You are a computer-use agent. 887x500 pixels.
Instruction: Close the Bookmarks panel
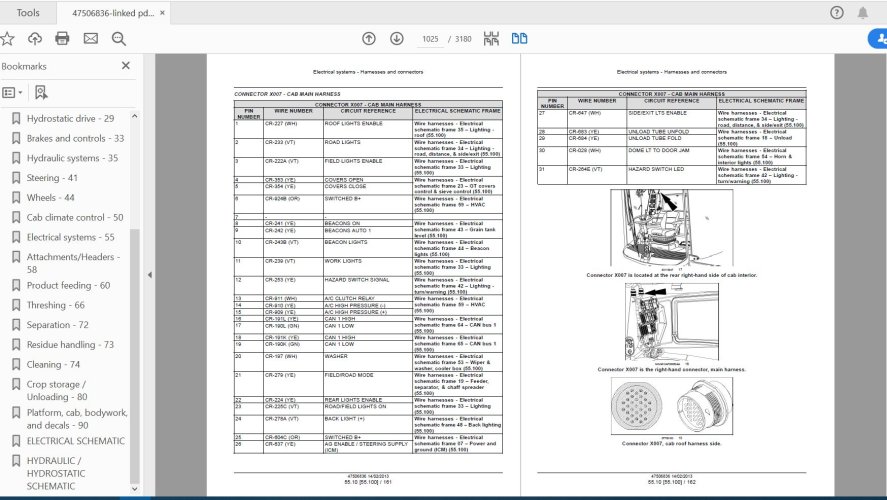pyautogui.click(x=126, y=66)
